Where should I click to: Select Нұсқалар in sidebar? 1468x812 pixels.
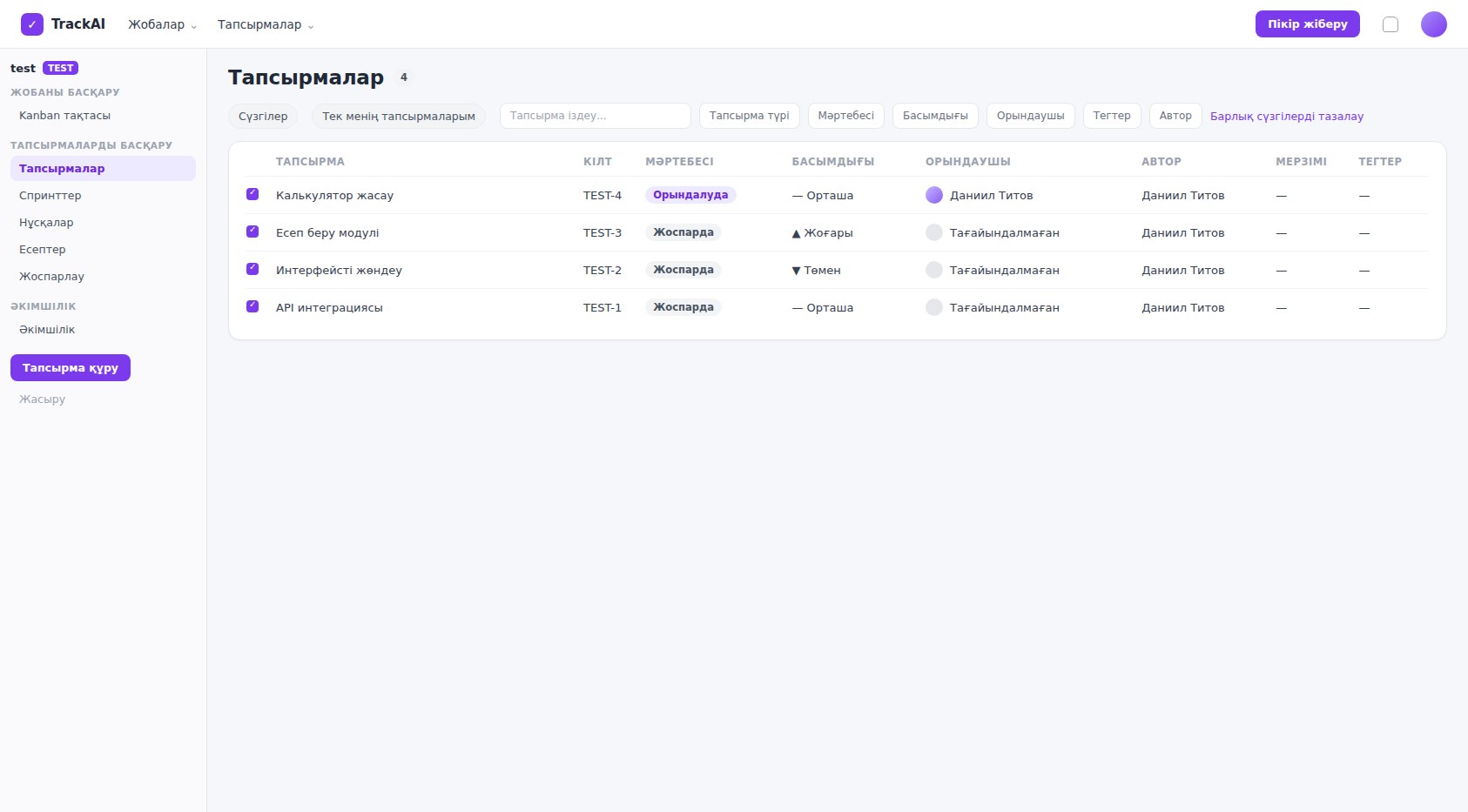[103, 223]
